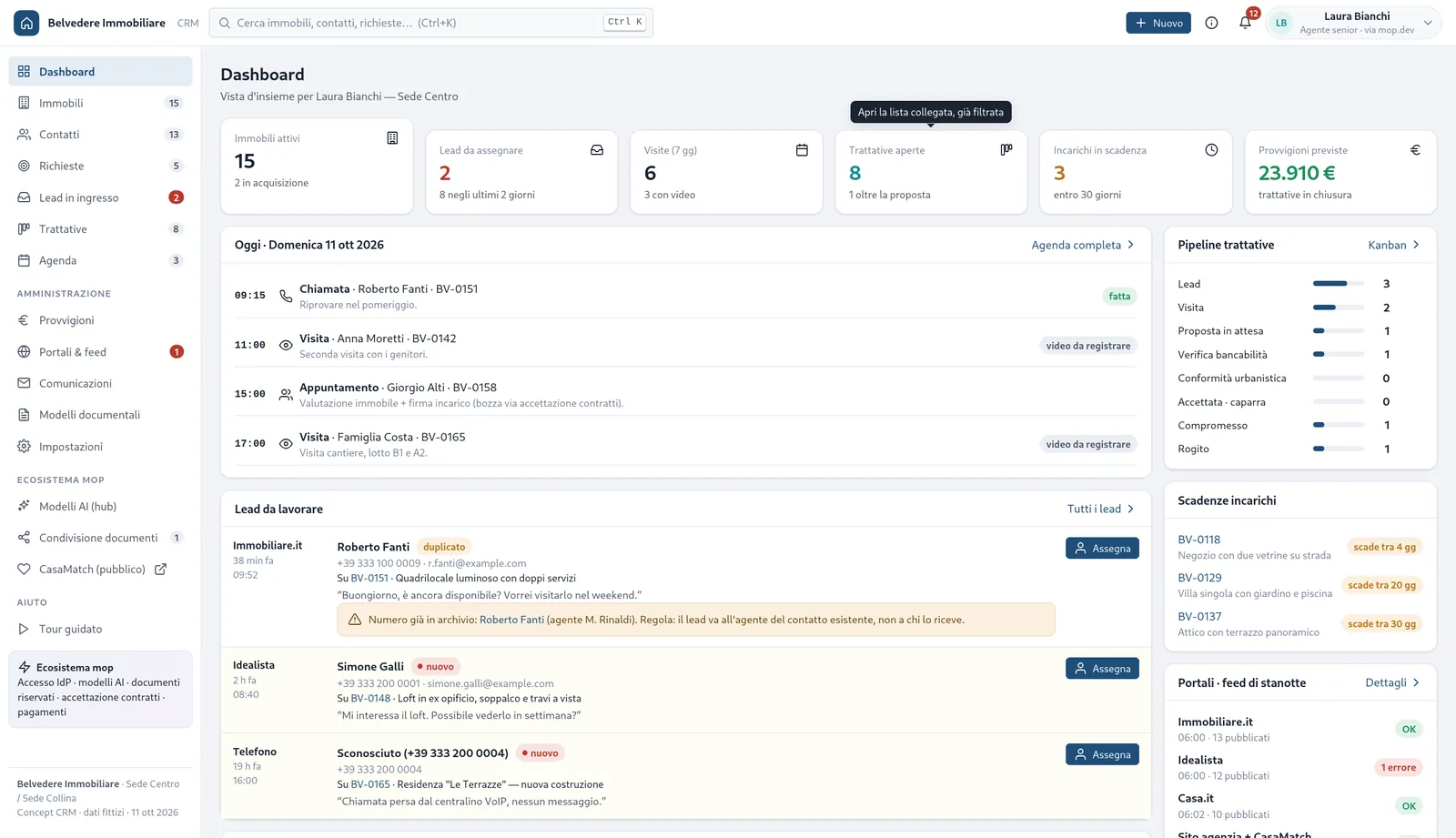Viewport: 1456px width, 838px height.
Task: Click the euro icon on Provvigioni previste card
Action: [1415, 150]
